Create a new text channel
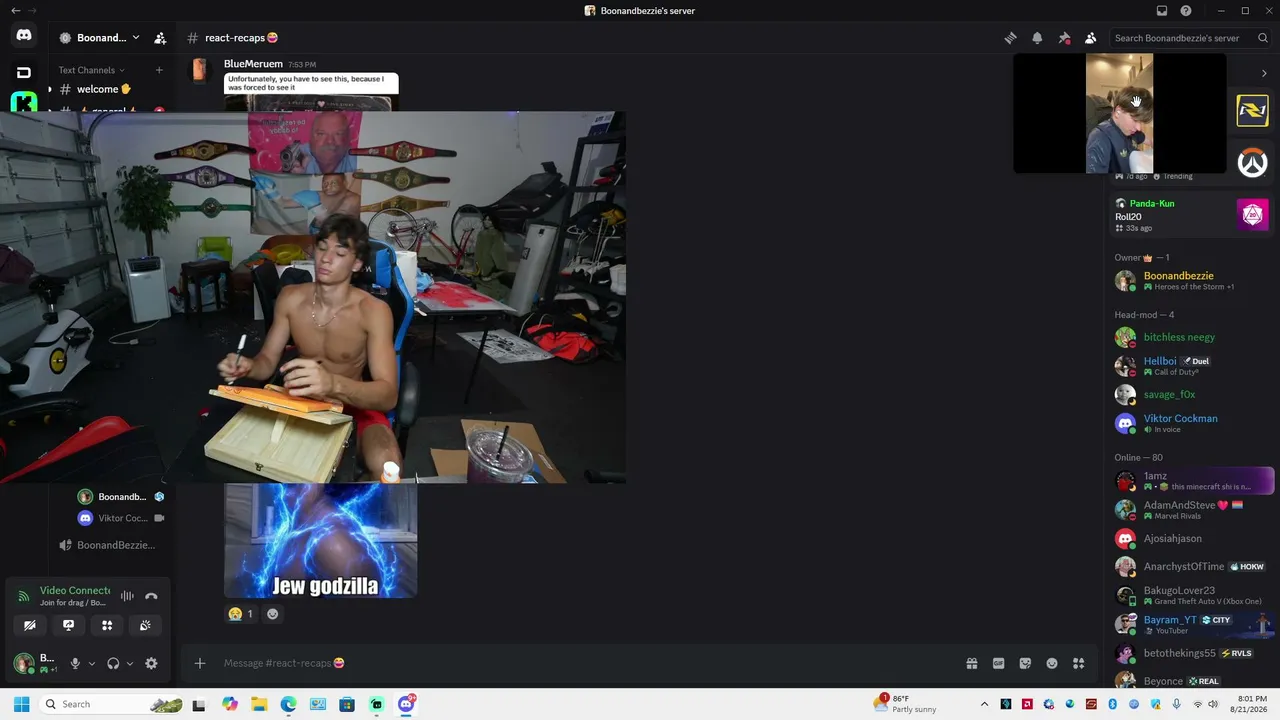Image resolution: width=1280 pixels, height=720 pixels. tap(159, 70)
